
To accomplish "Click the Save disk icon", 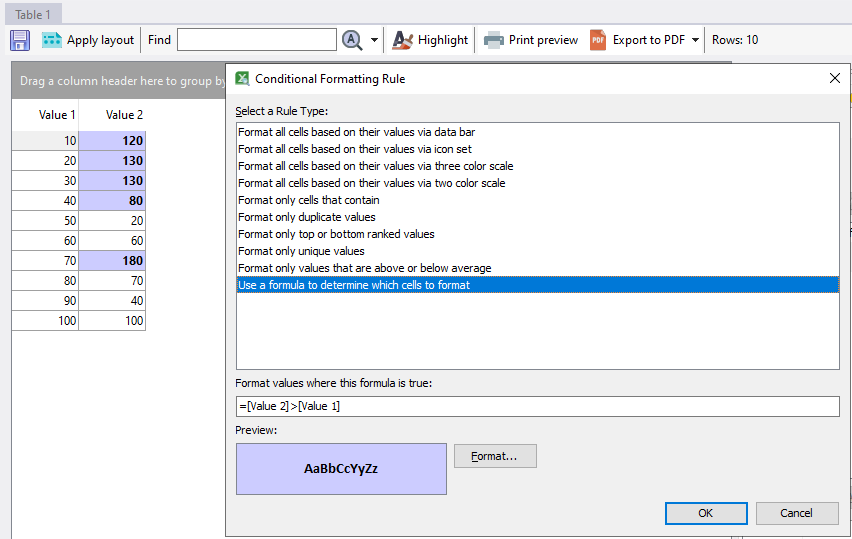I will tap(20, 40).
